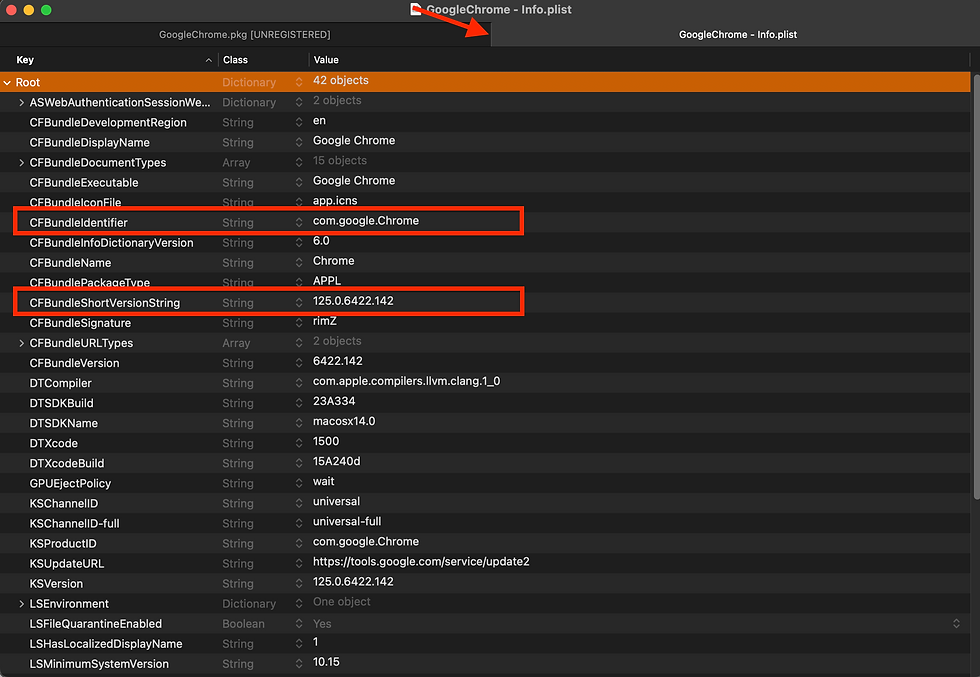
Task: Change class type of CFBundleIdentifier row
Action: click(299, 223)
